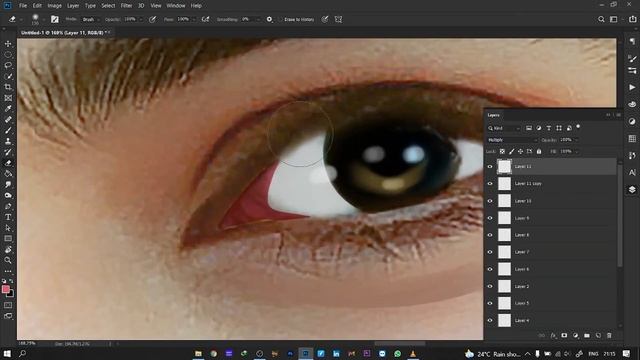The width and height of the screenshot is (640, 360).
Task: Click Layer 9 thumbnail
Action: point(504,218)
